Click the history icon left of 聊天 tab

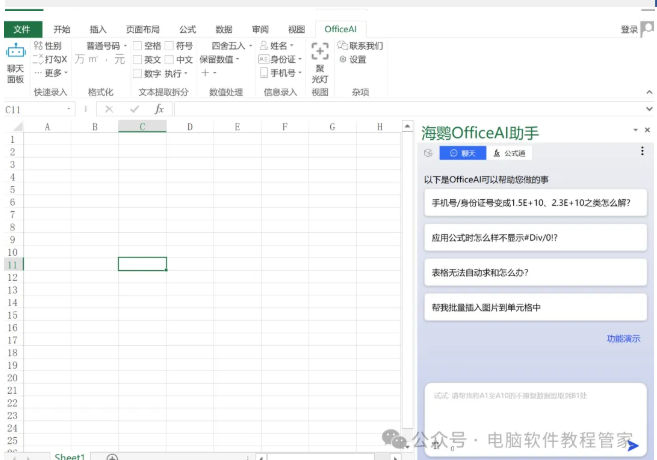click(x=428, y=153)
